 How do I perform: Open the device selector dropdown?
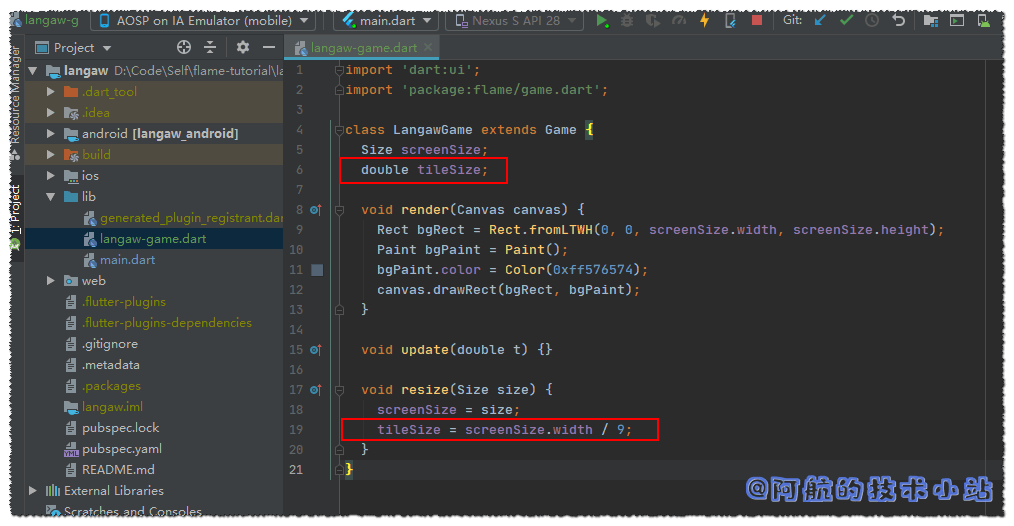(203, 20)
